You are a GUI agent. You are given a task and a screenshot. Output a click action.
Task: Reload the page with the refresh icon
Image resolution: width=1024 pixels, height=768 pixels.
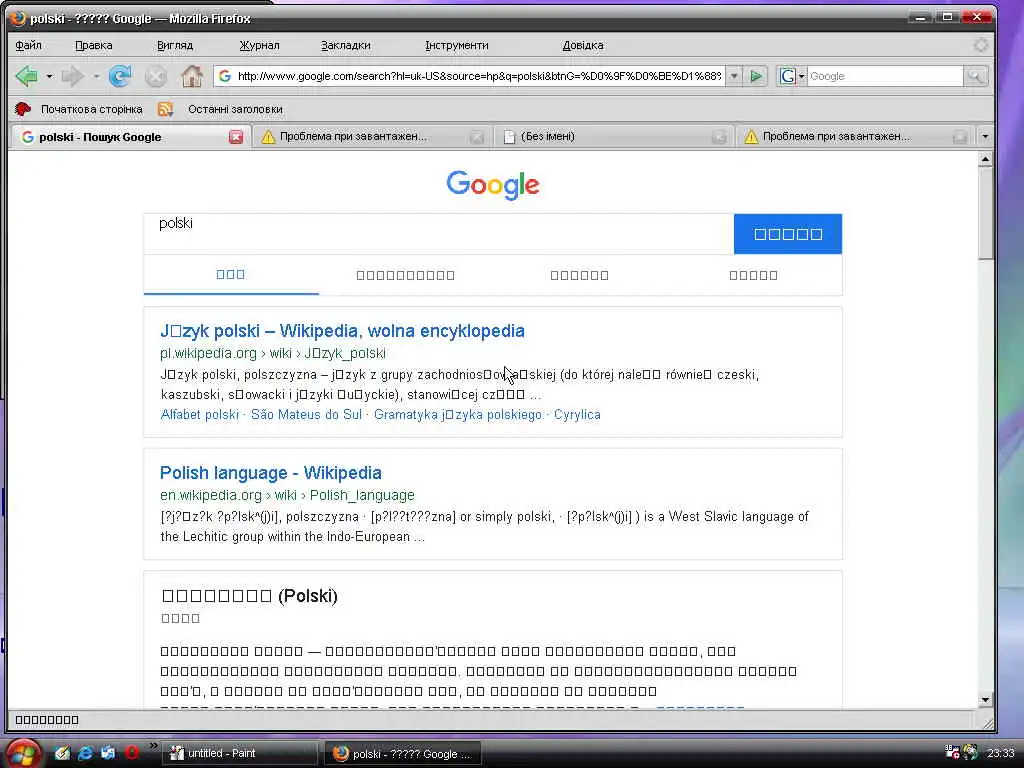[x=120, y=76]
